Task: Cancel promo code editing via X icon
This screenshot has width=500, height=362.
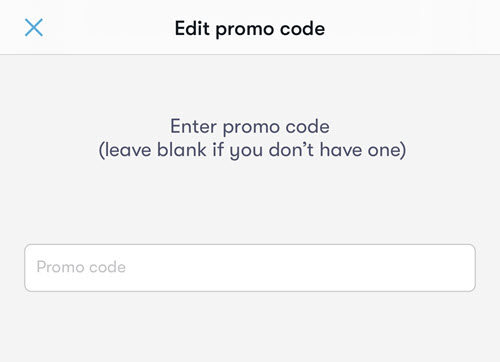Action: click(x=34, y=27)
